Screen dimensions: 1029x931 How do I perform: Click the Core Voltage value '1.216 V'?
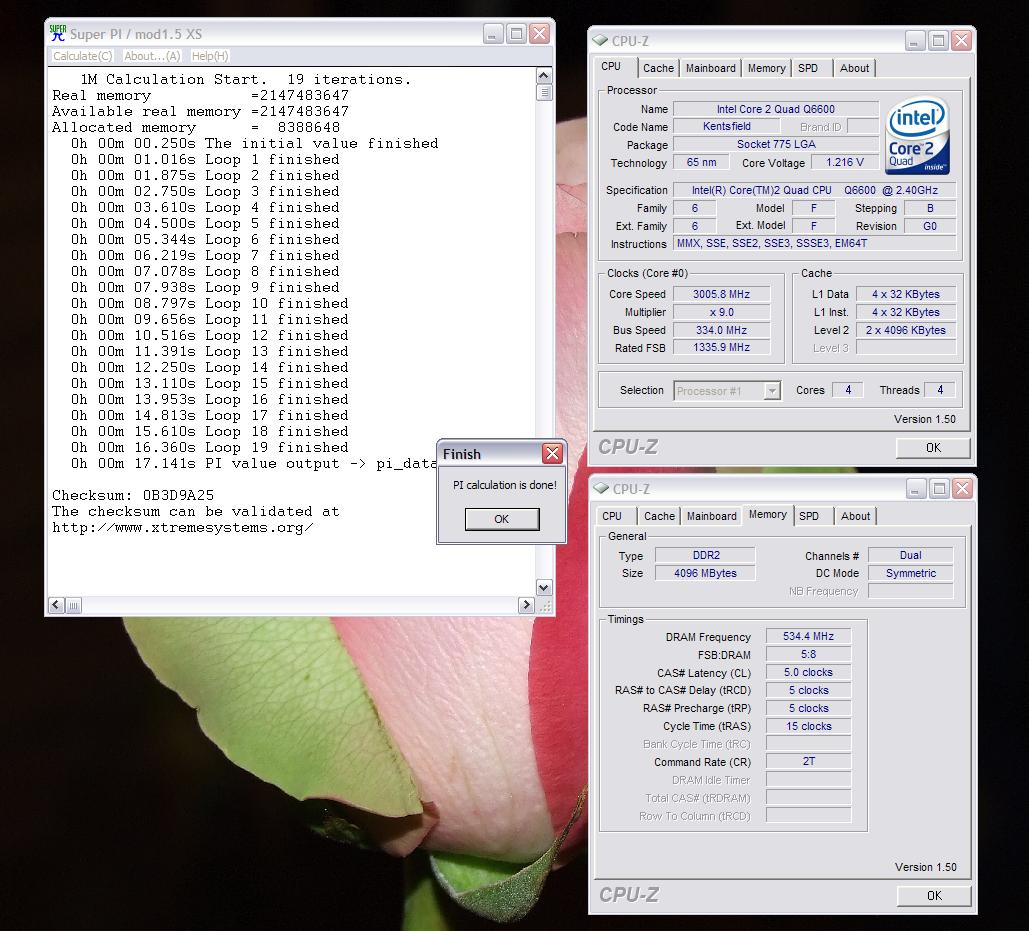tap(845, 162)
